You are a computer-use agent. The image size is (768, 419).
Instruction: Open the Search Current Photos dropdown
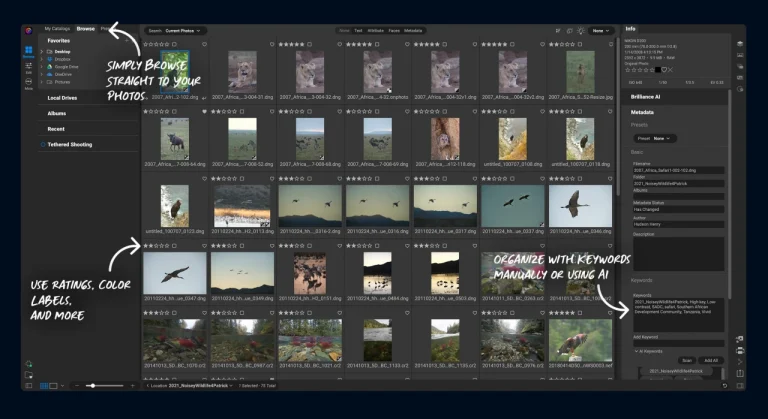pos(175,30)
